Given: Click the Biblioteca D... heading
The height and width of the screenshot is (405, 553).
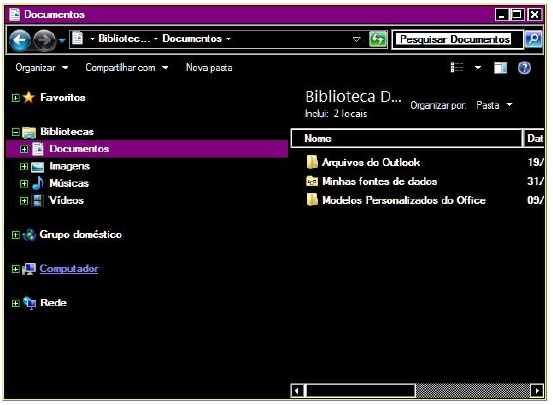Looking at the screenshot, I should tap(353, 97).
